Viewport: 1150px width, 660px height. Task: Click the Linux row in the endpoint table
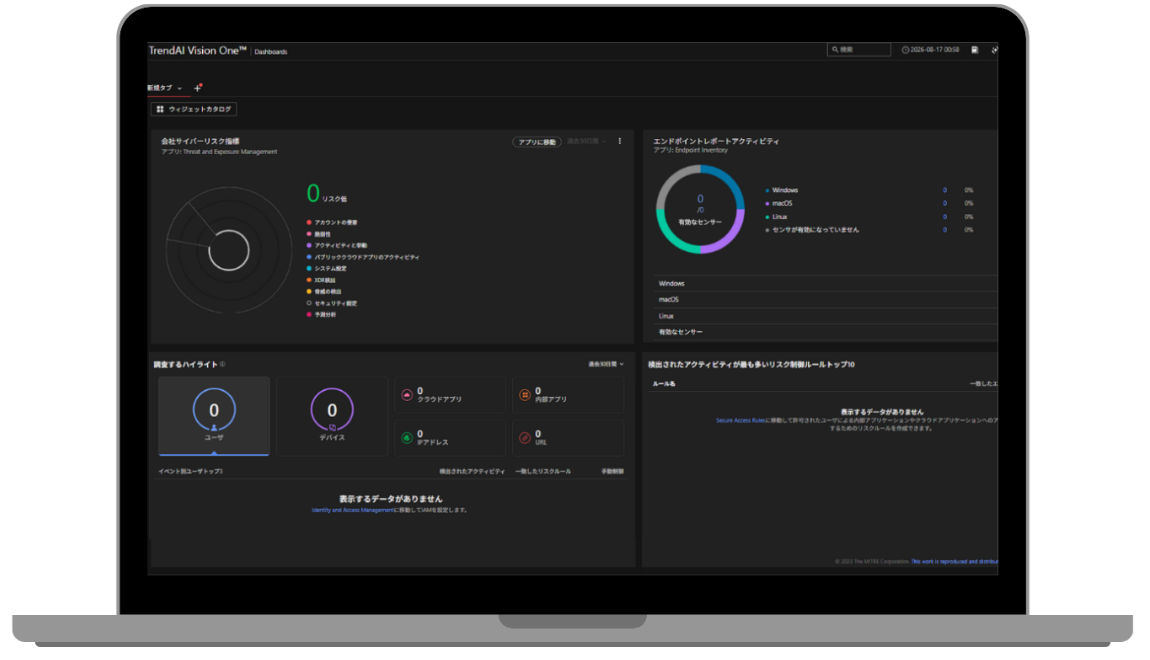click(825, 316)
